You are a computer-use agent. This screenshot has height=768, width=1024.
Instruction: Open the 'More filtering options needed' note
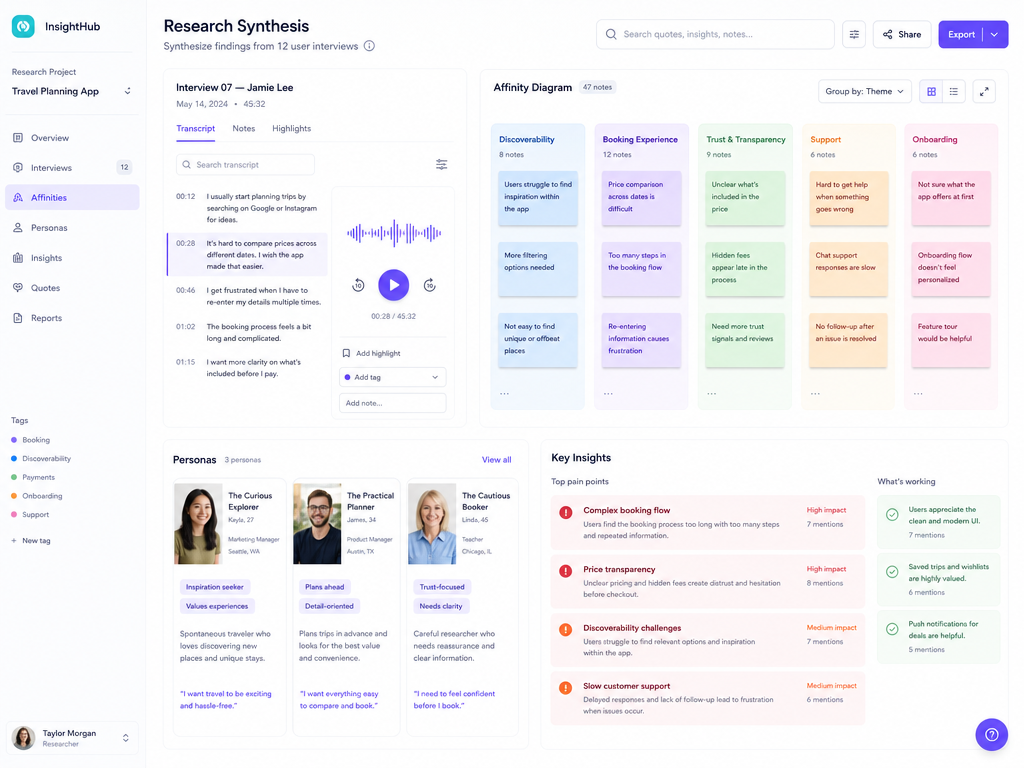tap(537, 268)
